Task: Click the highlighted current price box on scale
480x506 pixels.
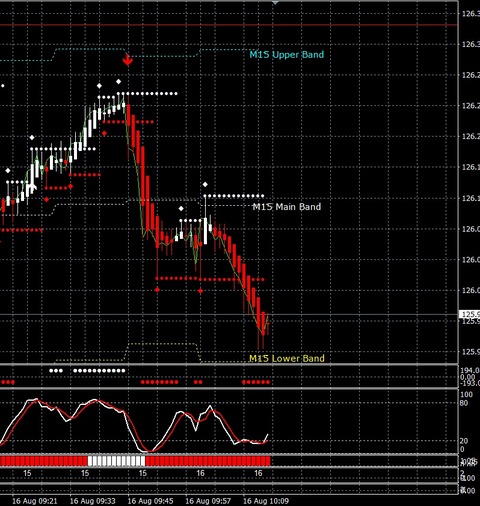Action: point(470,314)
